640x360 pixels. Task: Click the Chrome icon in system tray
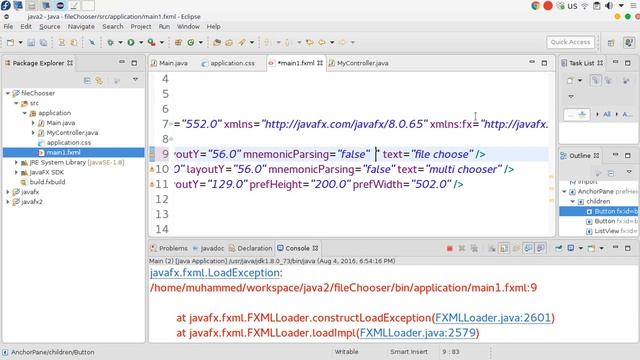[x=536, y=6]
